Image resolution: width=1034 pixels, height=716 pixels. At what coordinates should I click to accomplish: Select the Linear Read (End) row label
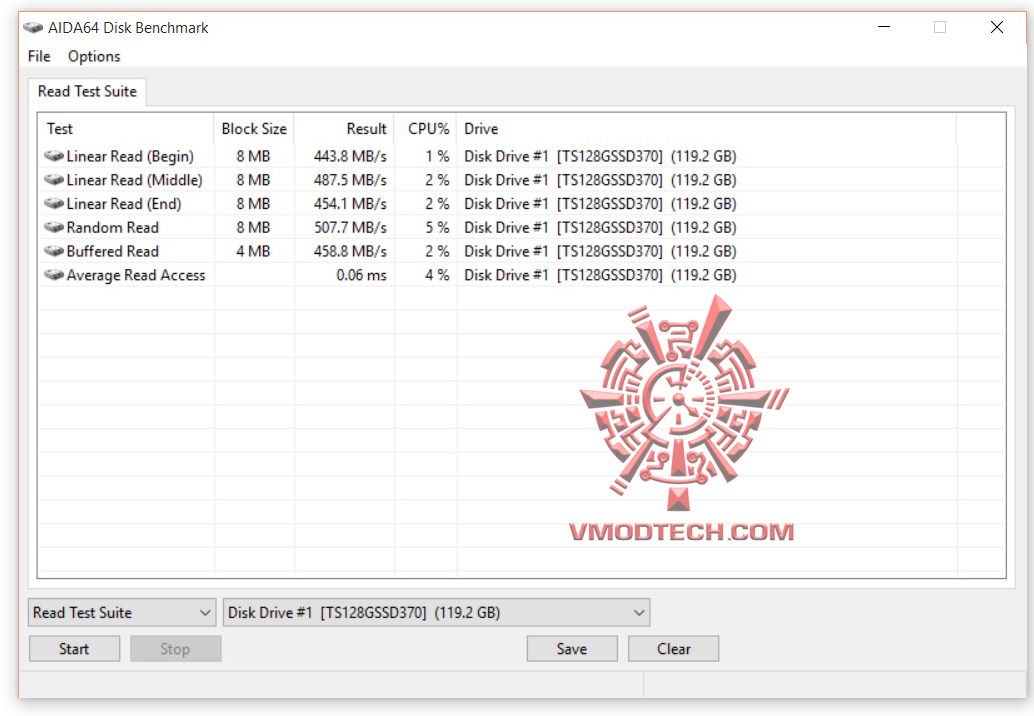pos(124,204)
